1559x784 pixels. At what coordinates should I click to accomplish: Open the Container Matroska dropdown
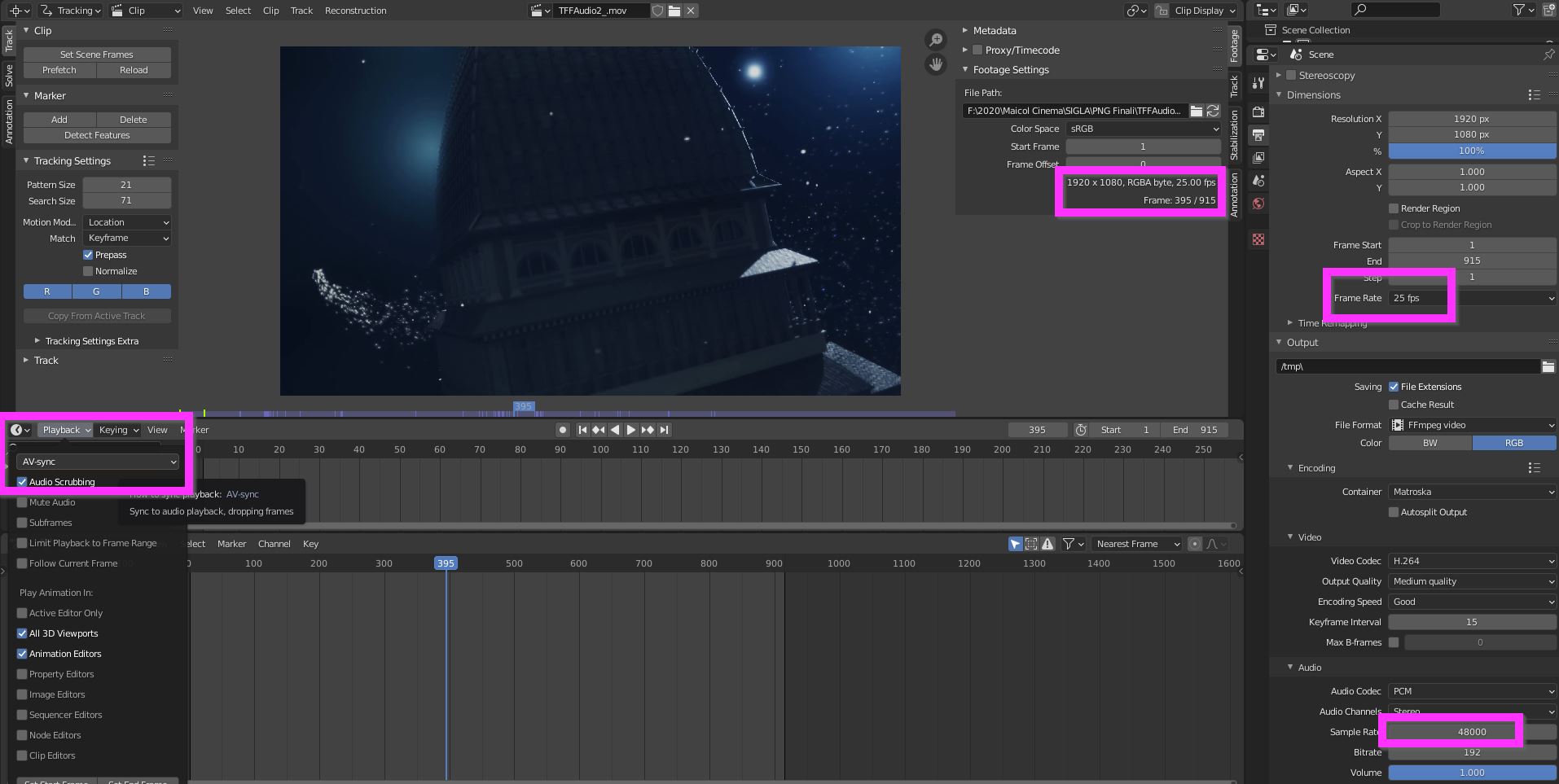point(1473,492)
